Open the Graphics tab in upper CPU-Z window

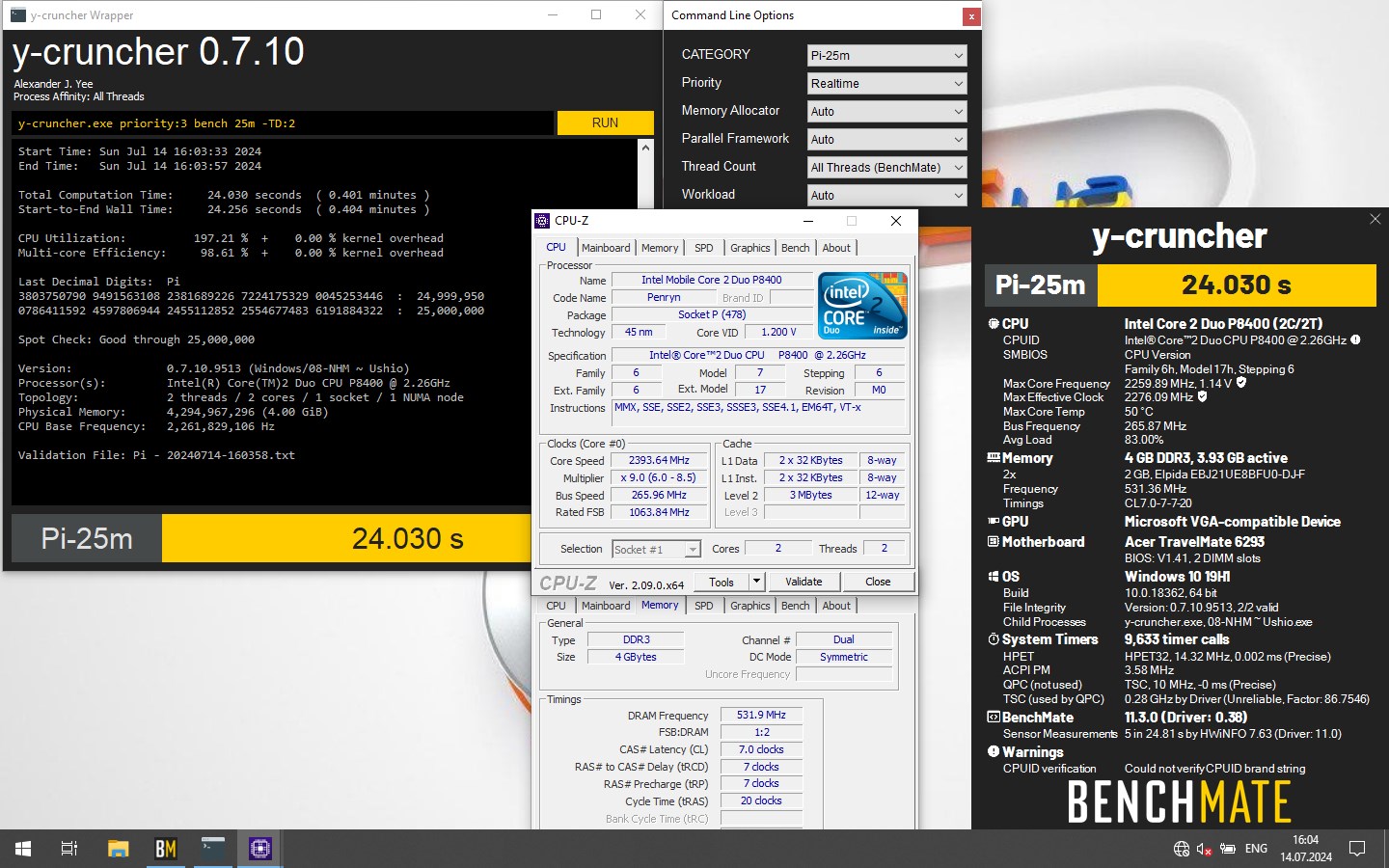[750, 248]
